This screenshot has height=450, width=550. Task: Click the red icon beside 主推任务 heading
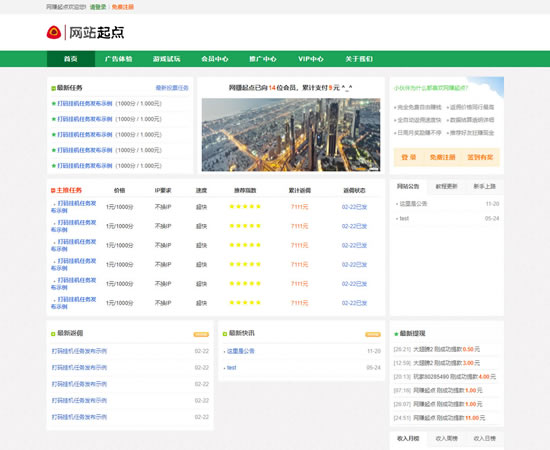pyautogui.click(x=53, y=190)
